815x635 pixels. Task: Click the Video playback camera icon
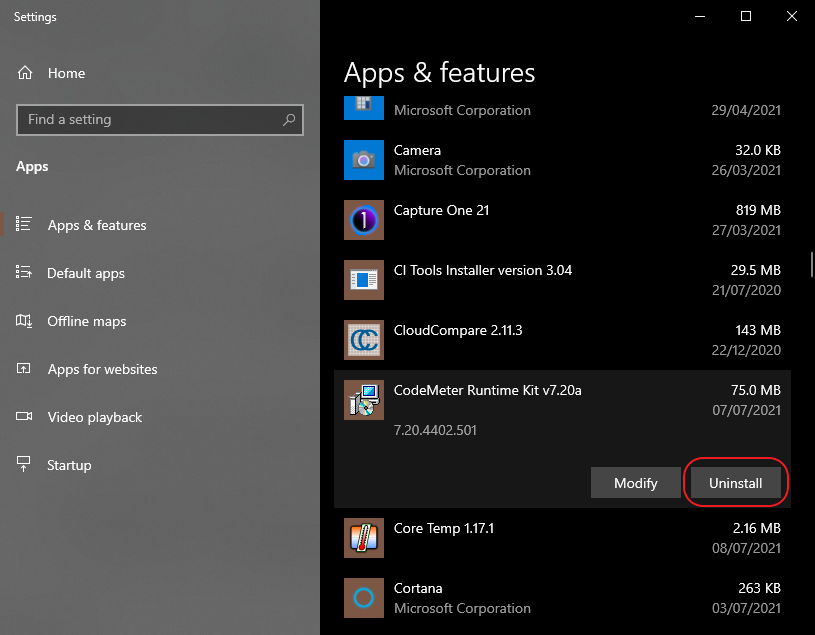[23, 416]
